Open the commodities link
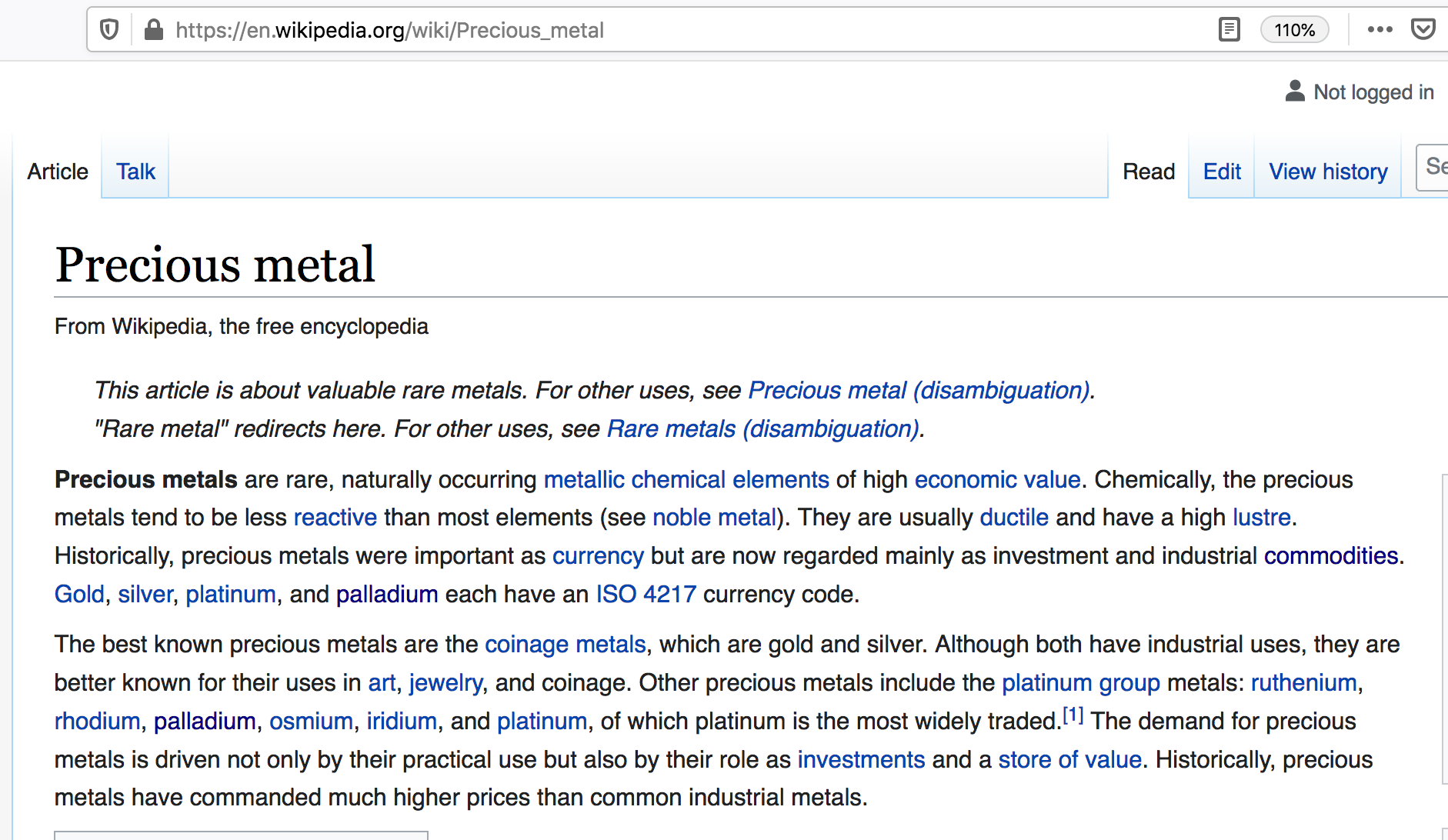 (1331, 556)
